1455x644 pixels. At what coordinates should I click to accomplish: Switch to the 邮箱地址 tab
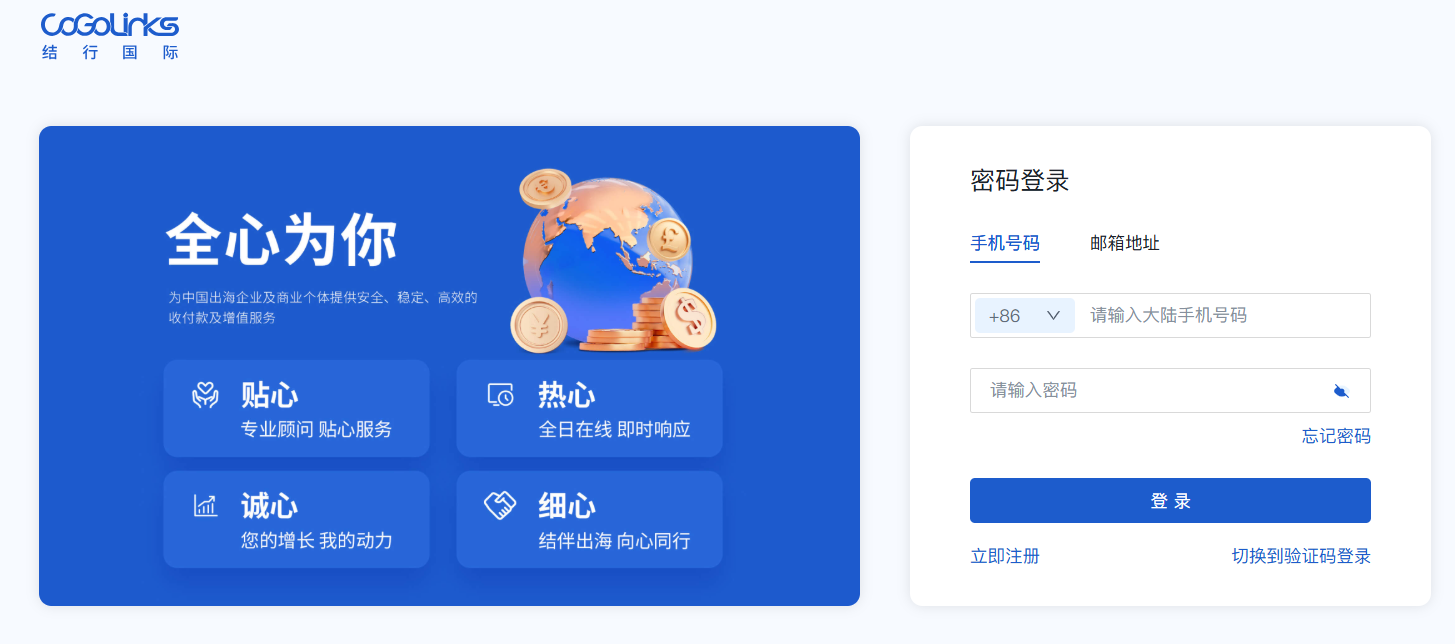click(x=1125, y=243)
